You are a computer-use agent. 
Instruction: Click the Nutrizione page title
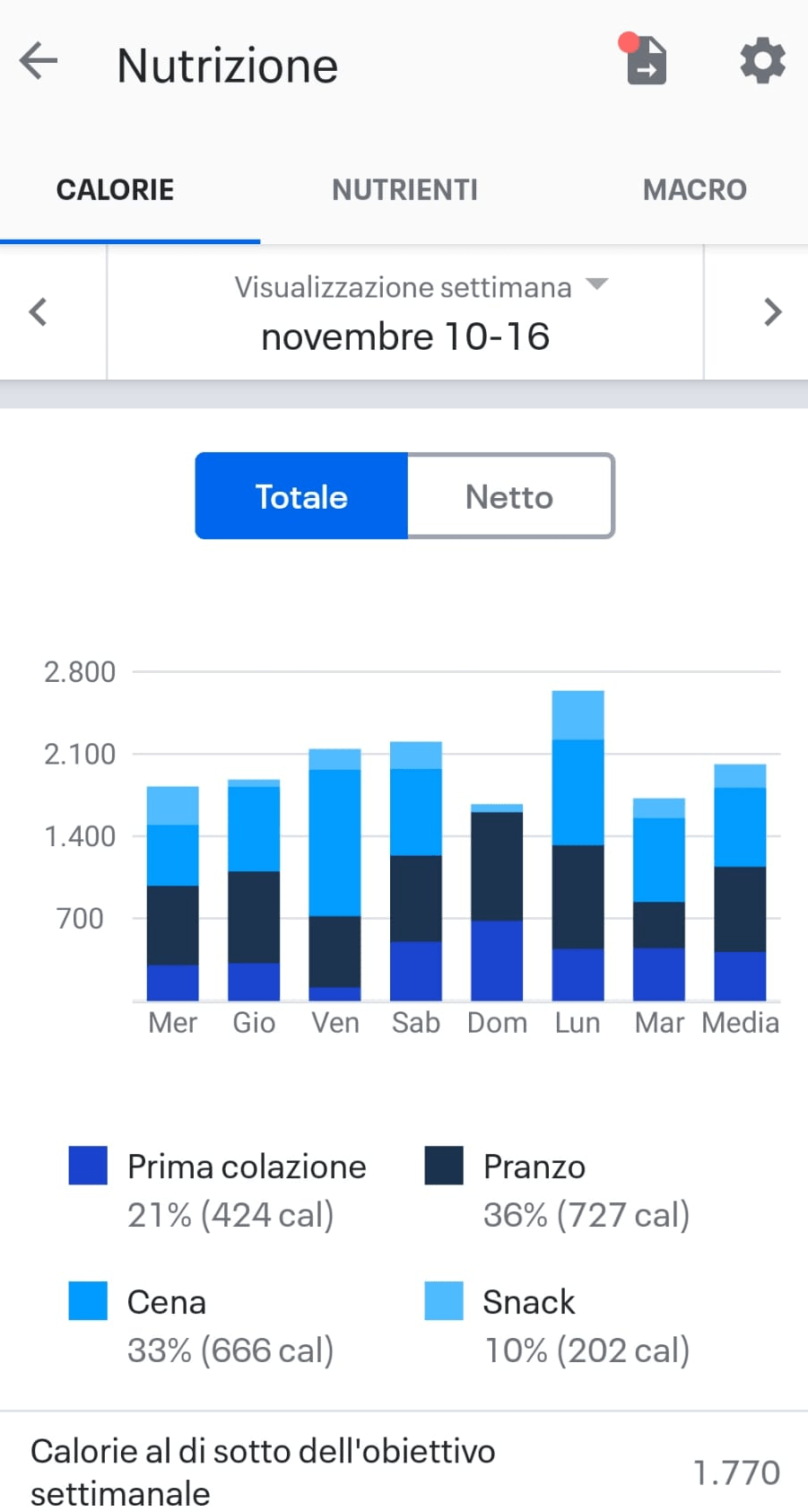tap(228, 66)
